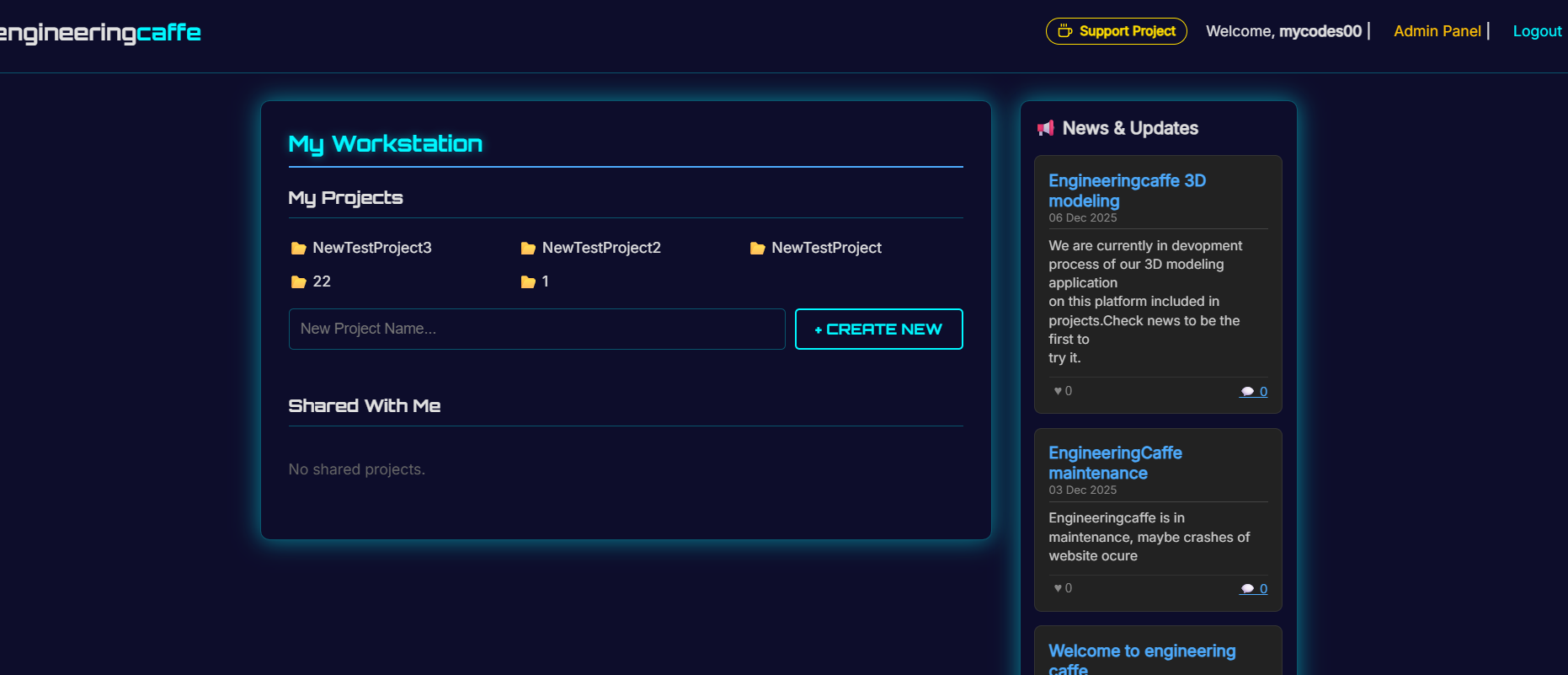The width and height of the screenshot is (1568, 675).
Task: Open project named 1
Action: click(x=546, y=281)
